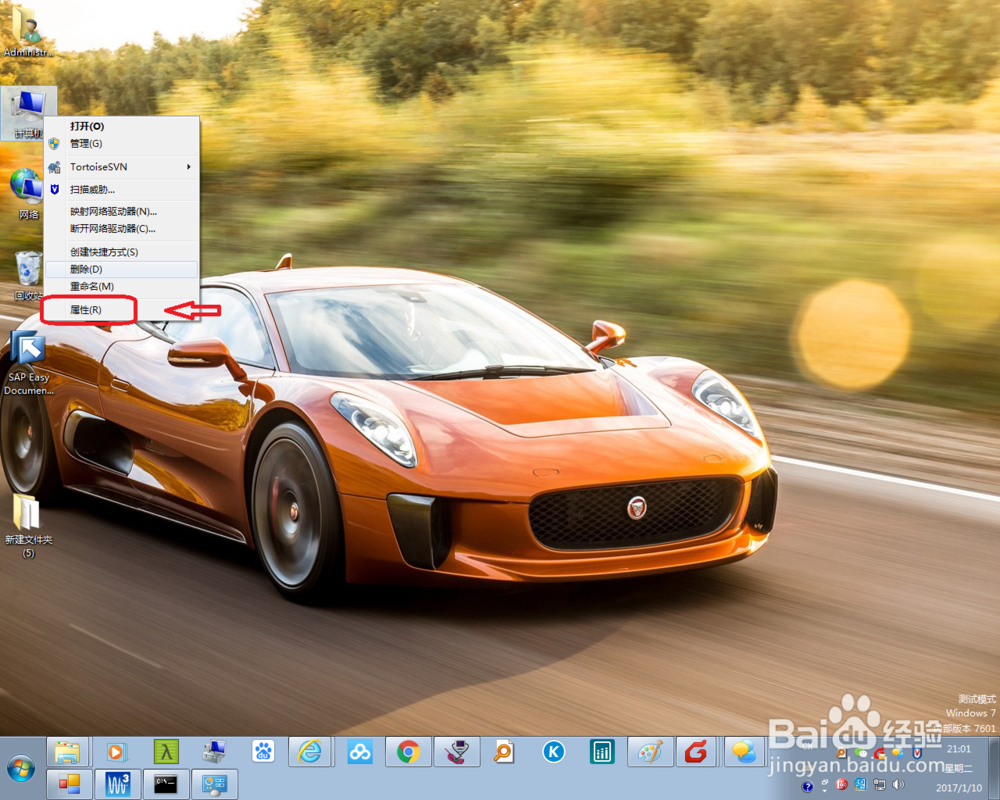Choose 创建快捷方式(S) from menu
The image size is (1000, 800).
121,252
